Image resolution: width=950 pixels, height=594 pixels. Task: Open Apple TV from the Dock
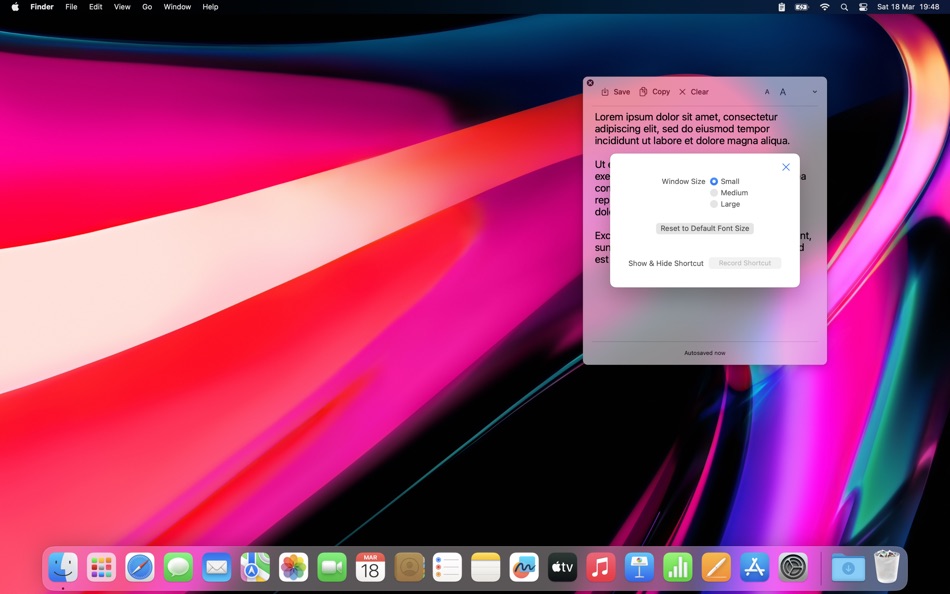click(x=562, y=567)
